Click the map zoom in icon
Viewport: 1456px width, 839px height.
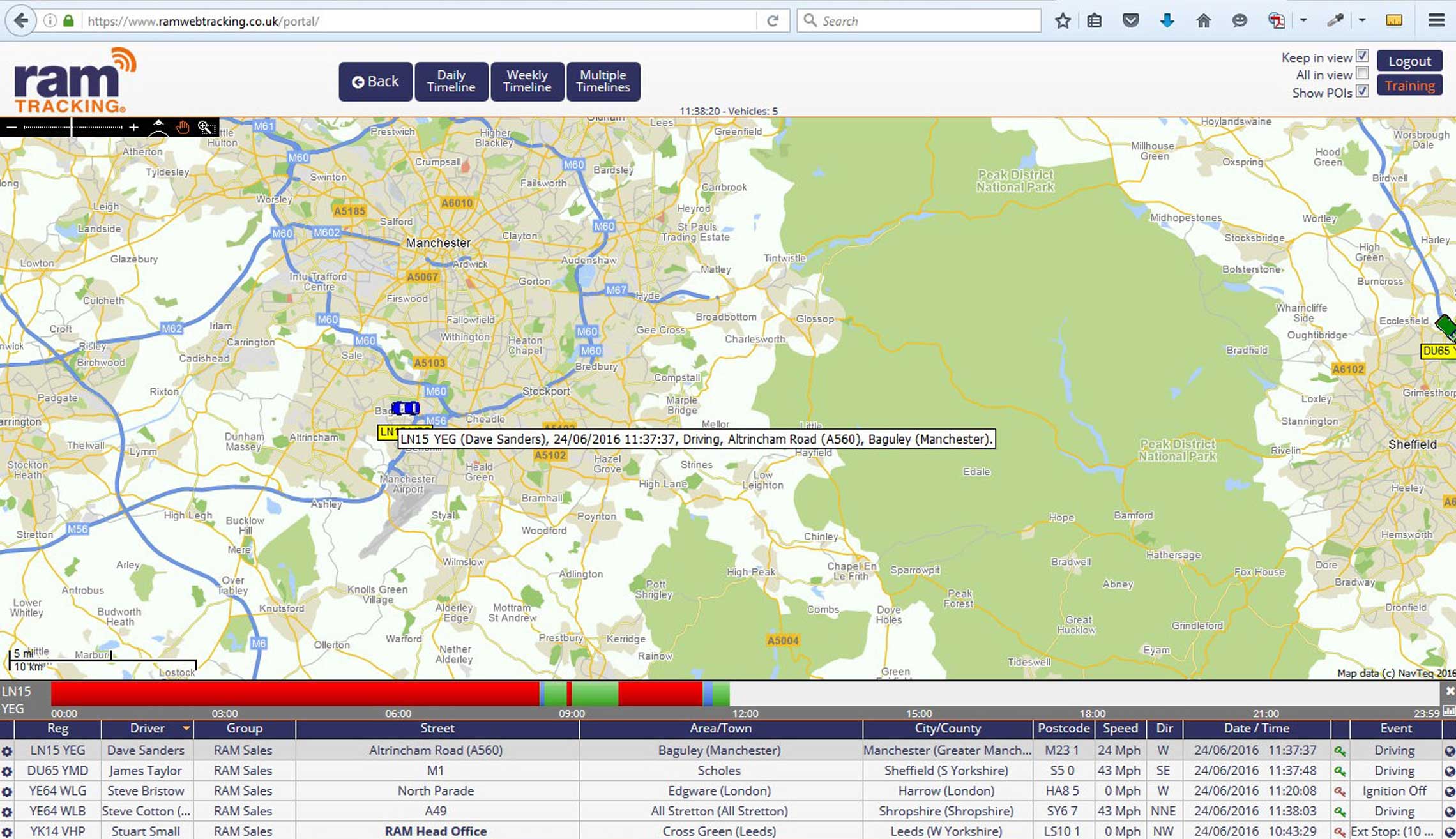133,127
